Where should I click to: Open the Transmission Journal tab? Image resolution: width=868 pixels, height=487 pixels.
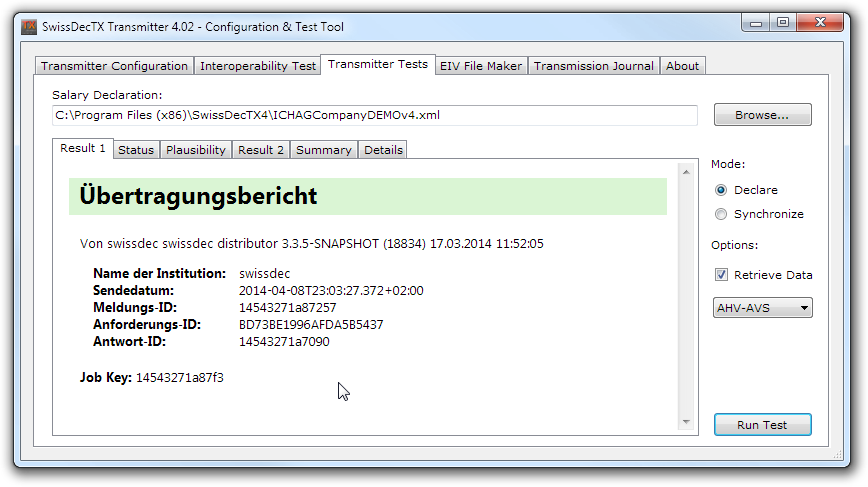(x=593, y=66)
